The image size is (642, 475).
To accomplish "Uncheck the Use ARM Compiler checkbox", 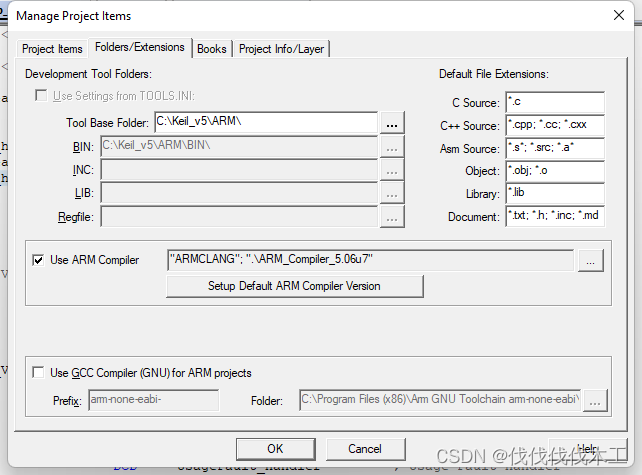I will point(38,260).
